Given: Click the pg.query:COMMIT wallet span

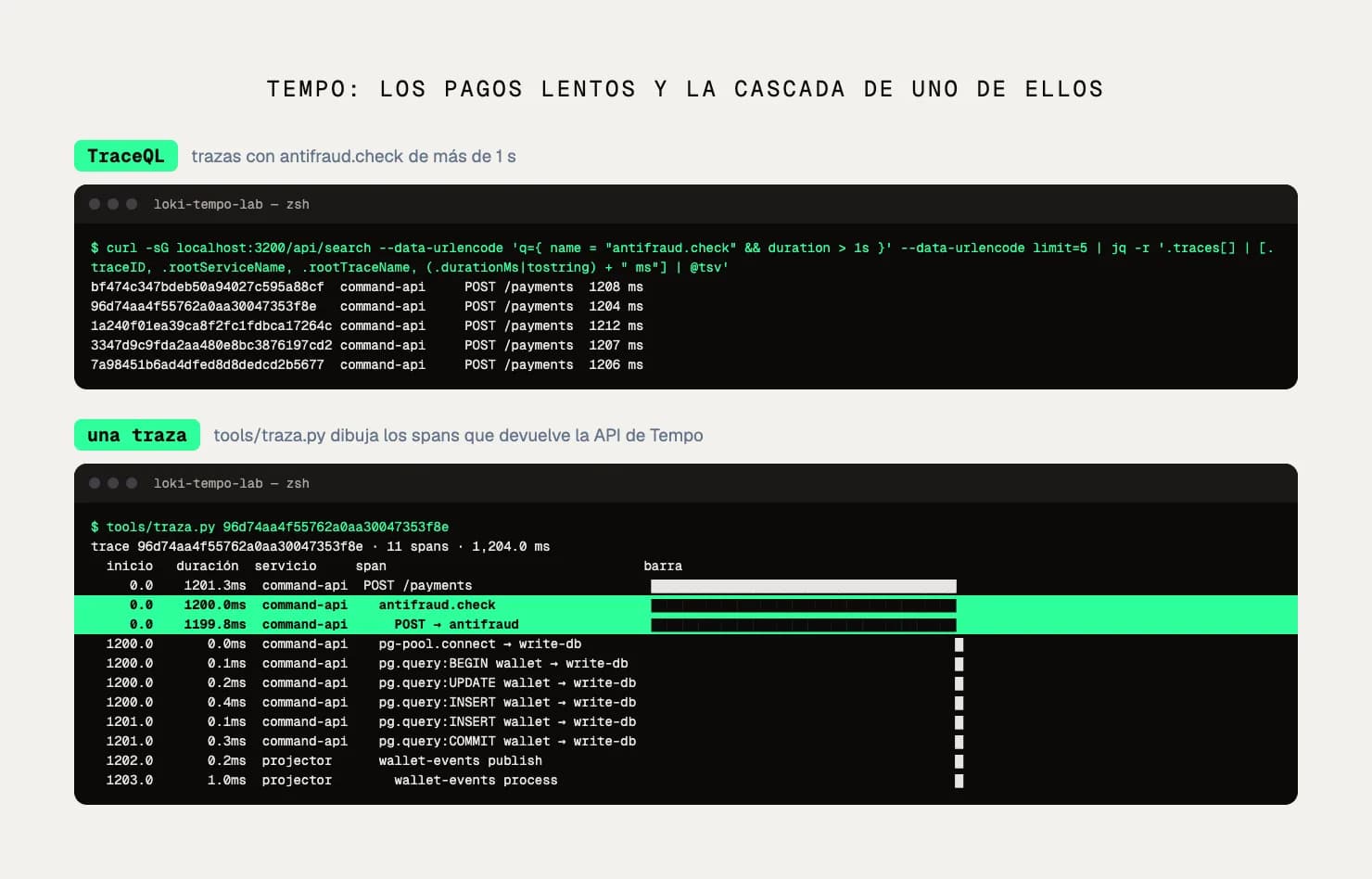Looking at the screenshot, I should [507, 742].
